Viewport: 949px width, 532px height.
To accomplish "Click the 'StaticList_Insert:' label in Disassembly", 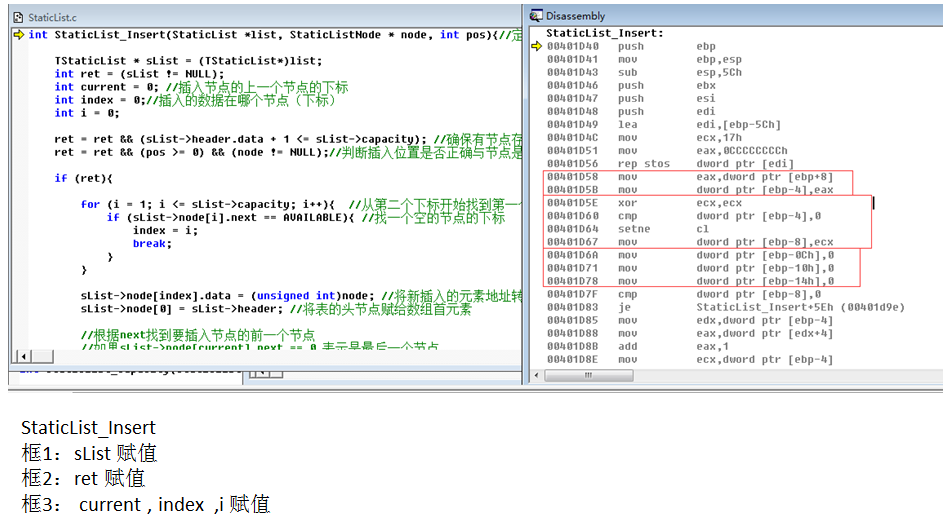I will 605,33.
